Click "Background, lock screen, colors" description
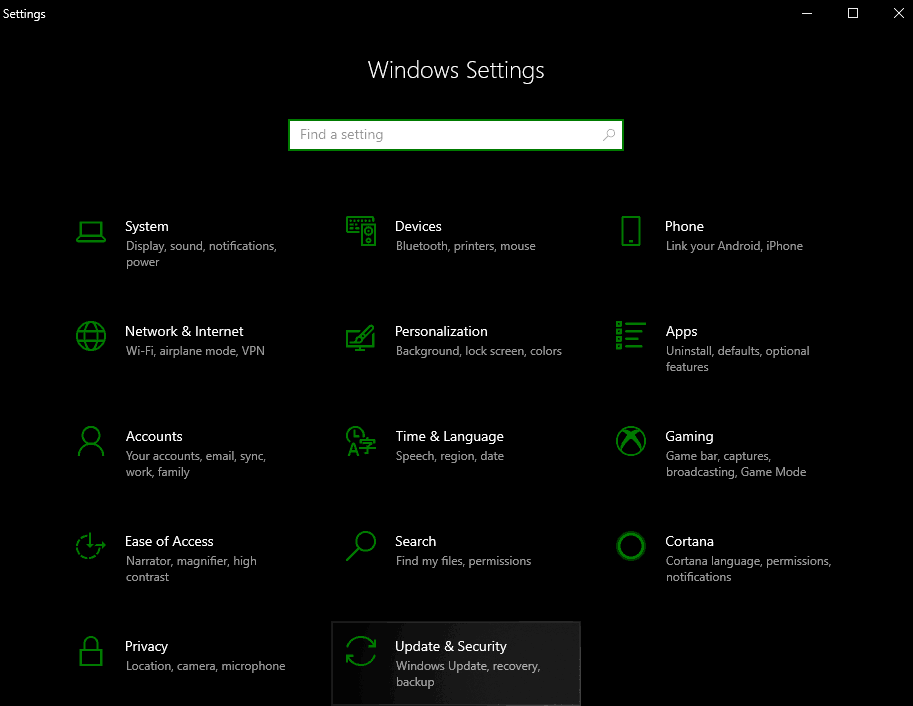Viewport: 913px width, 706px height. (x=479, y=351)
